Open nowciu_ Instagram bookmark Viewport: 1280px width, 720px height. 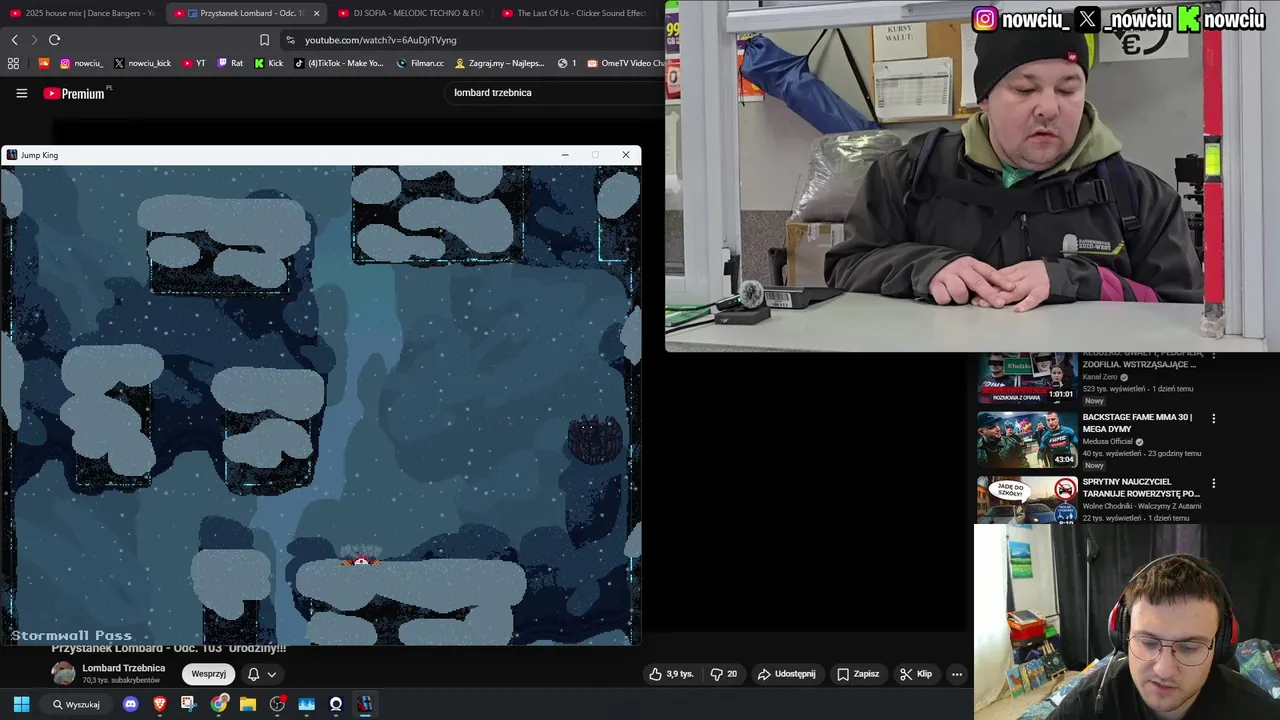(x=81, y=63)
